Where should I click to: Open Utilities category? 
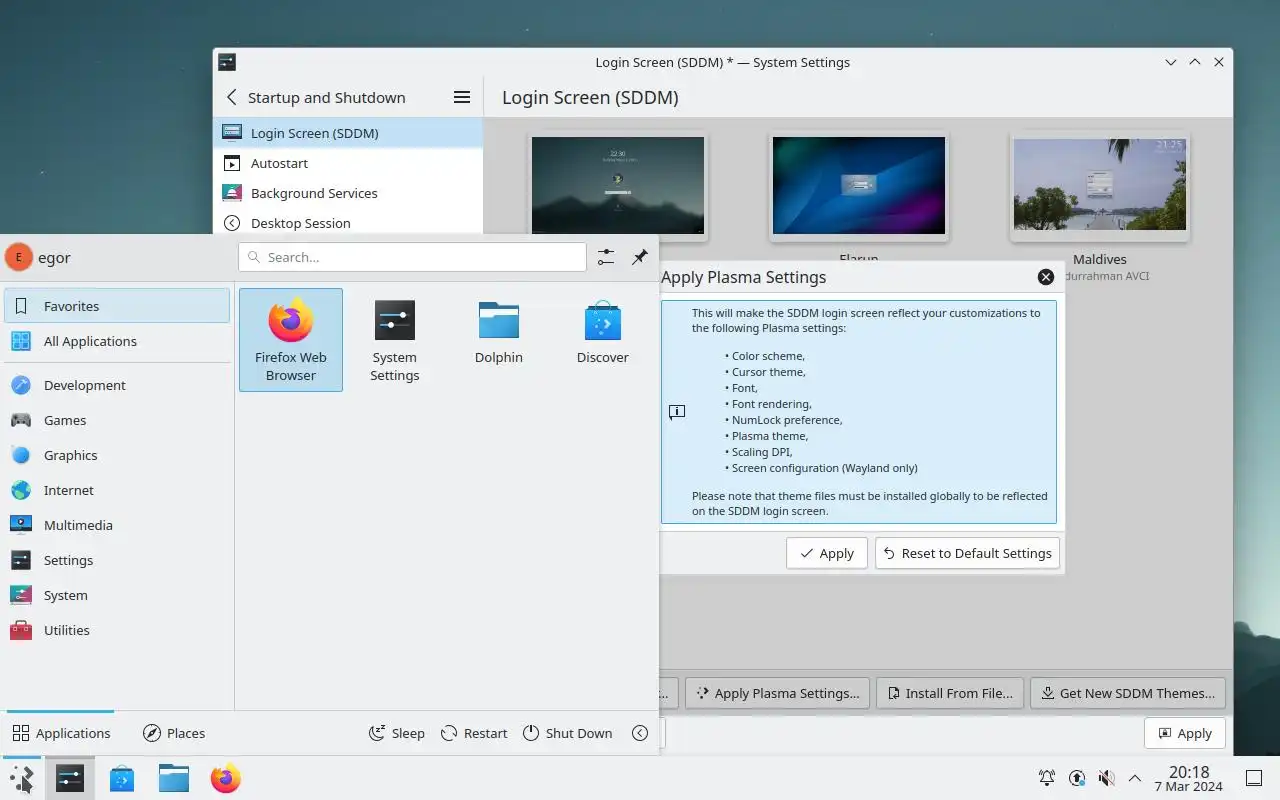(117, 630)
